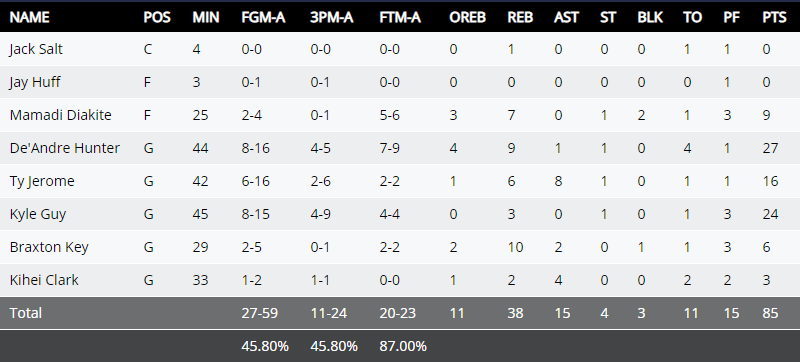This screenshot has height=362, width=800.
Task: Click the FGM-A column header
Action: click(263, 17)
